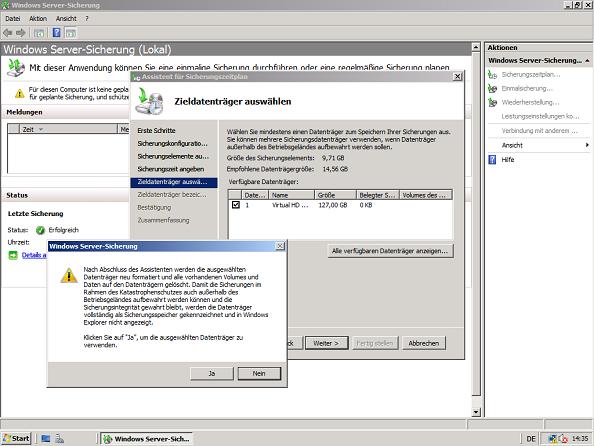Click the Zeit column sort arrow
Viewport: 594px width, 446px height.
coord(41,130)
